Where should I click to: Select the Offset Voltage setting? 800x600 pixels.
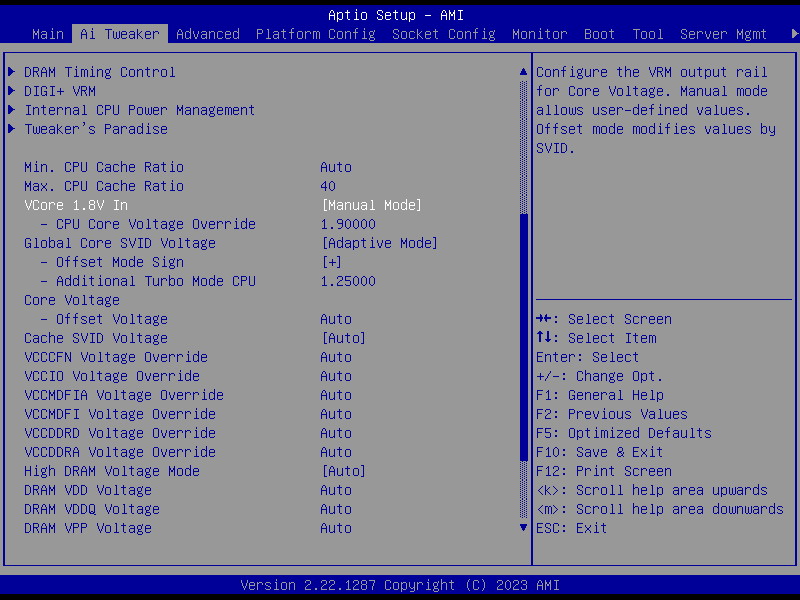click(104, 319)
